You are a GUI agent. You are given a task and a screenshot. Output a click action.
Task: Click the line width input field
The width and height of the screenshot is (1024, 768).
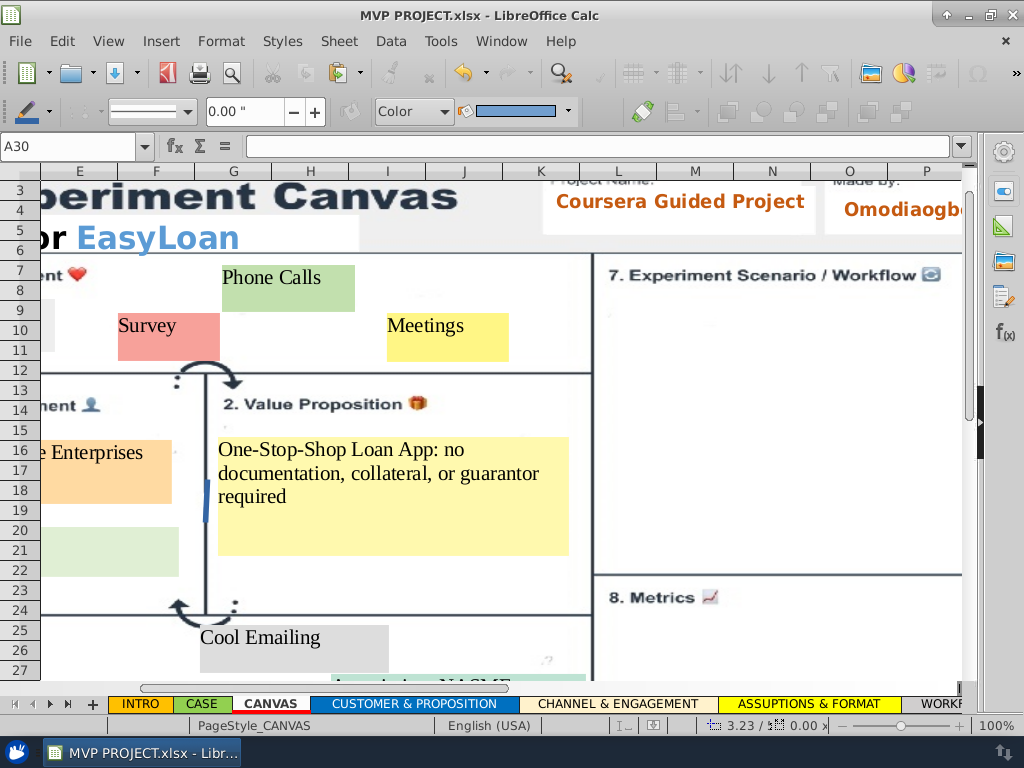click(x=246, y=112)
